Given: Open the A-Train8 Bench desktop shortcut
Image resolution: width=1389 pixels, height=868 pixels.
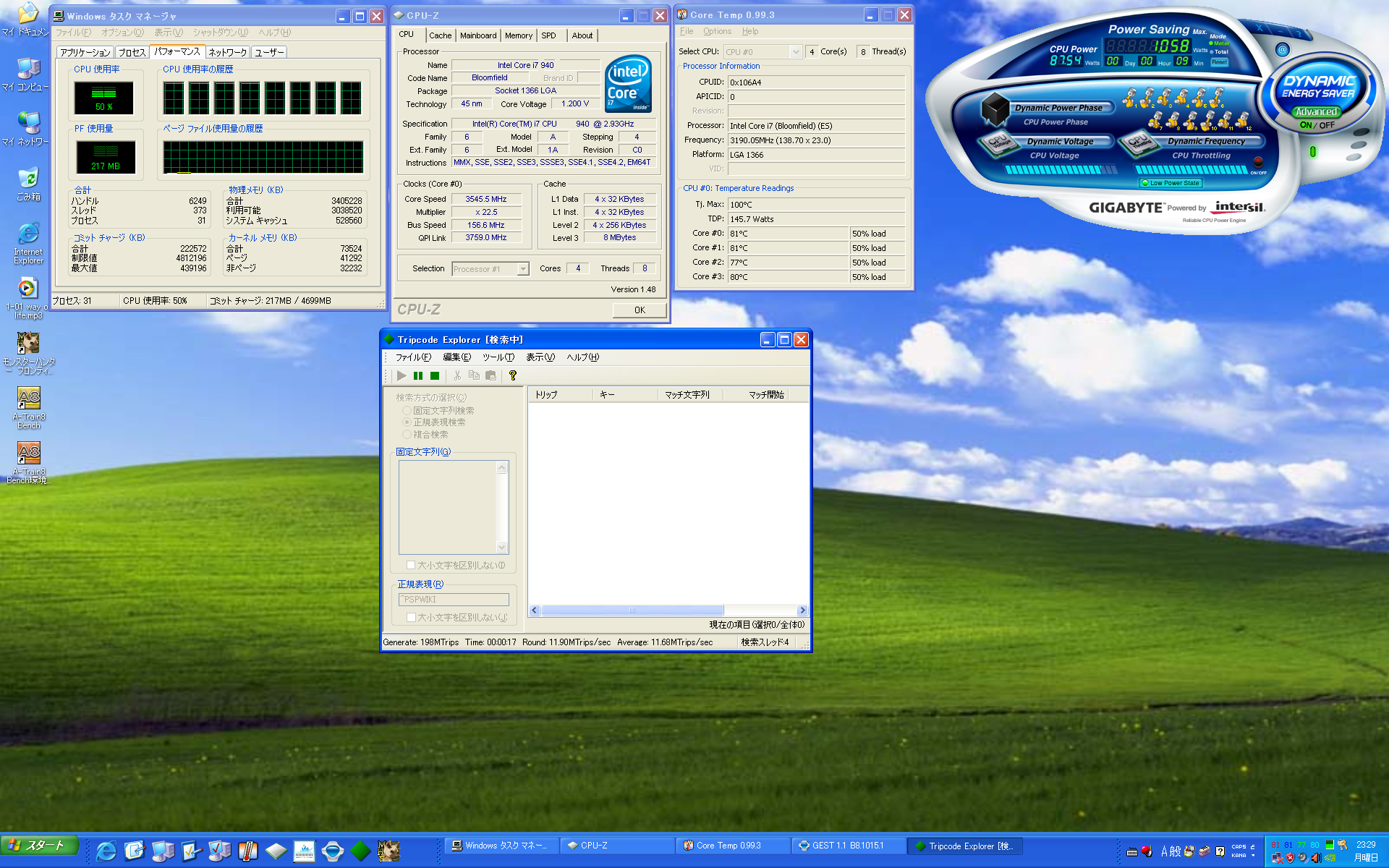Looking at the screenshot, I should click(x=28, y=399).
